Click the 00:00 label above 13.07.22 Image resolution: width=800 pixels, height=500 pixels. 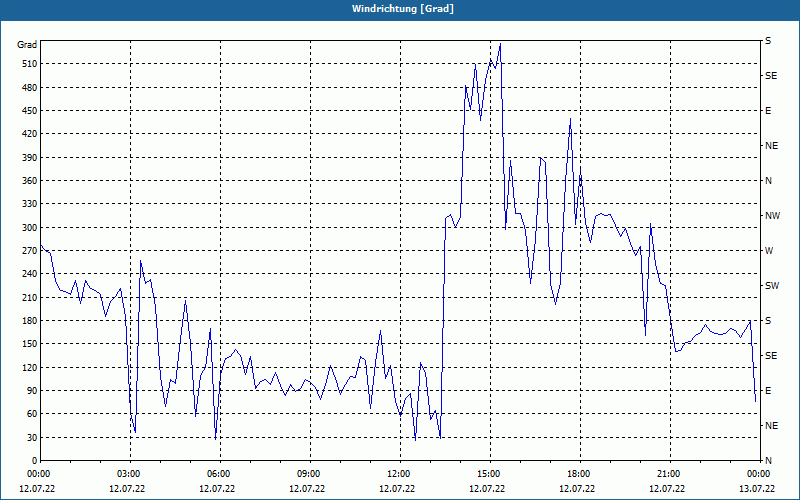(x=760, y=473)
